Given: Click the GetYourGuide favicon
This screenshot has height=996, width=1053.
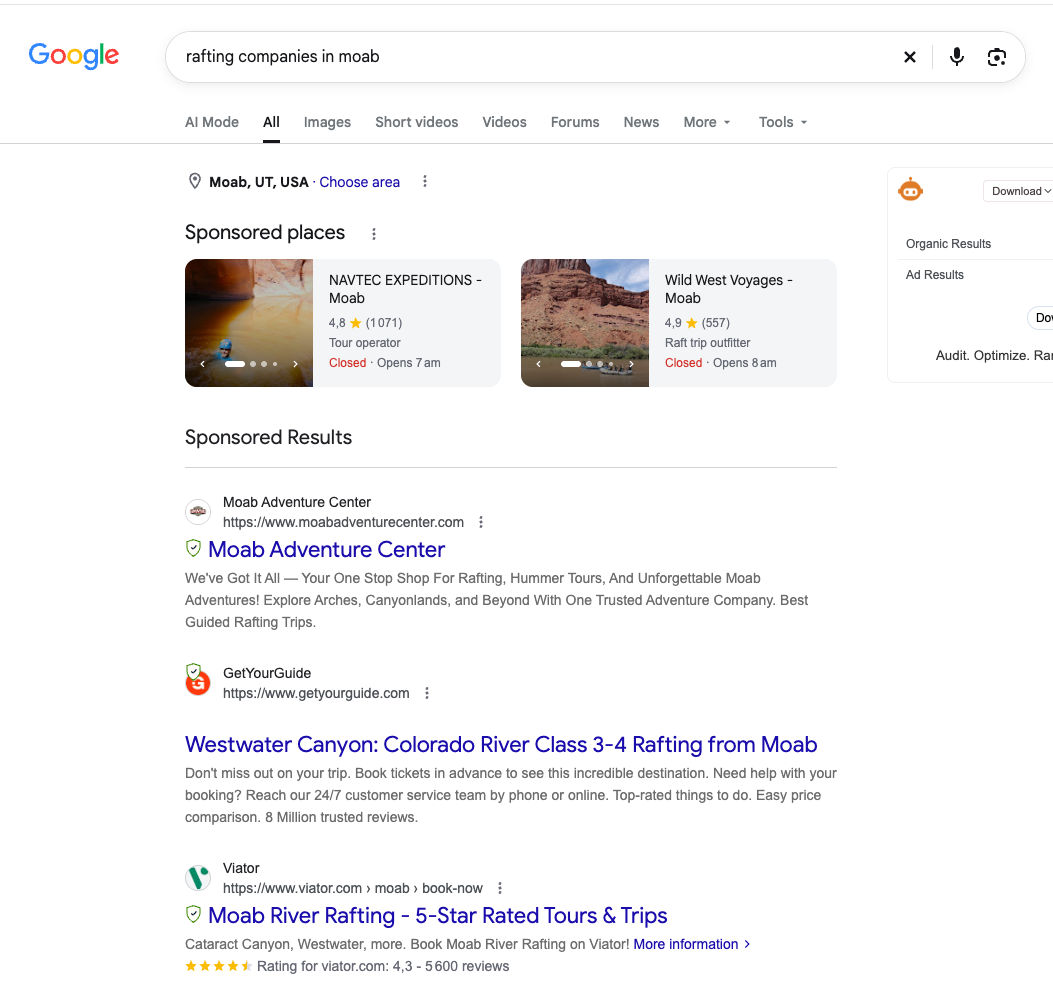Looking at the screenshot, I should [x=198, y=682].
